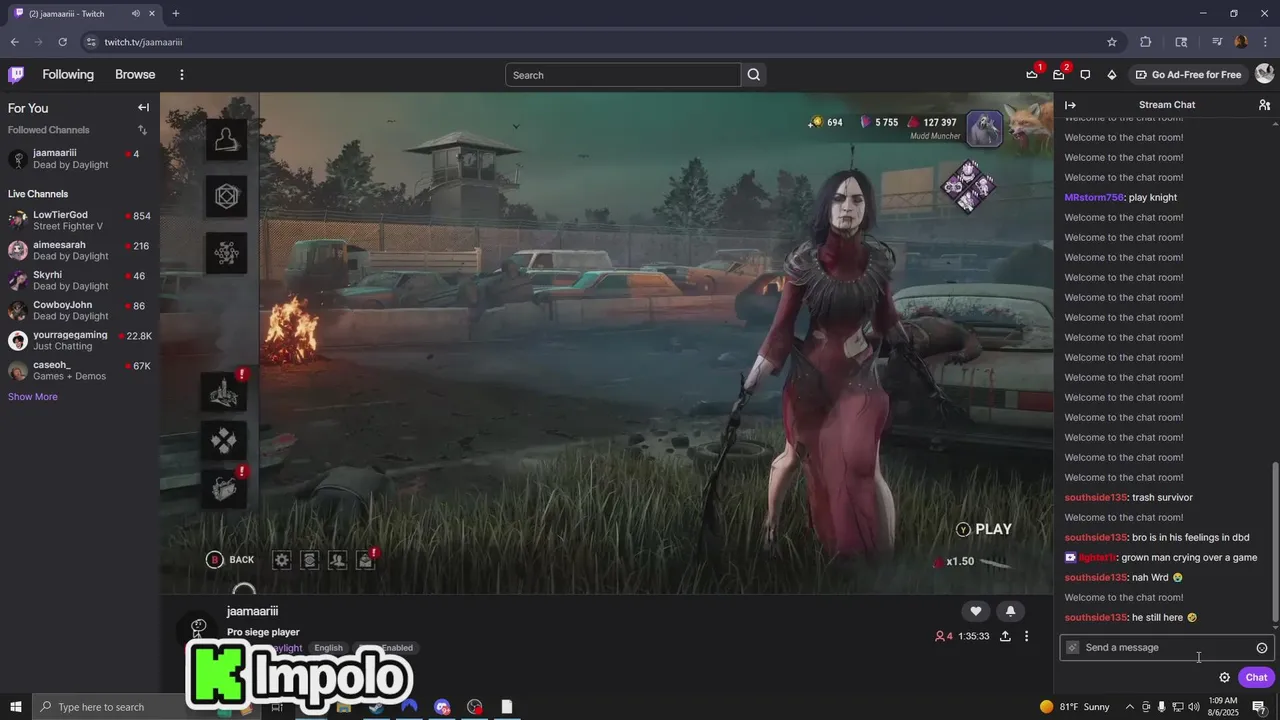Click the Send a message field

pyautogui.click(x=1167, y=647)
